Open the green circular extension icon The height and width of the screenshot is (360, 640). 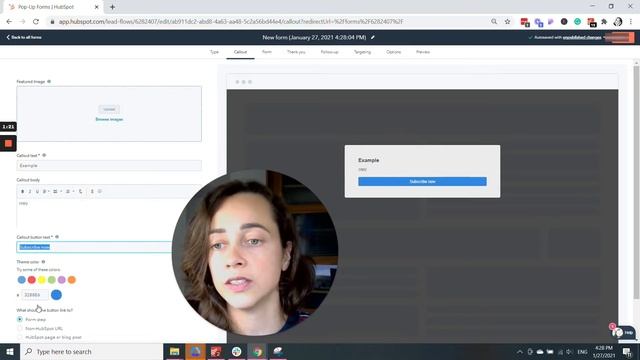tap(577, 22)
